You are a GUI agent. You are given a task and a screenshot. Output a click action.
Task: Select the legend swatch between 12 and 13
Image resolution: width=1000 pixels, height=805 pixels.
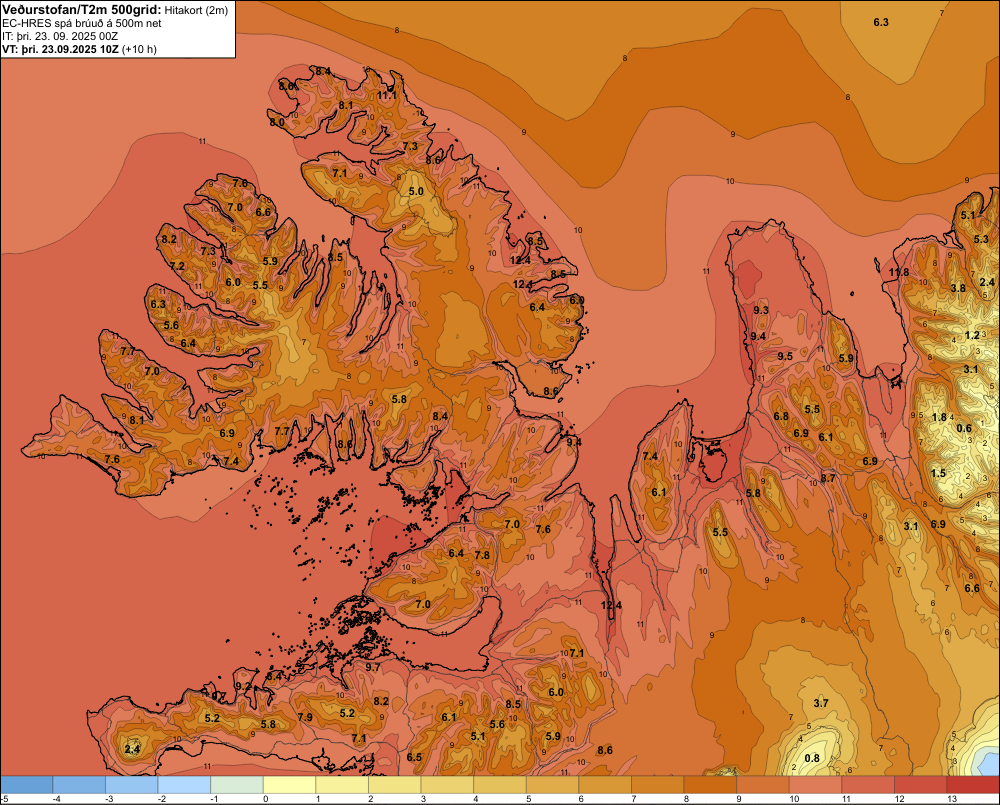click(921, 785)
